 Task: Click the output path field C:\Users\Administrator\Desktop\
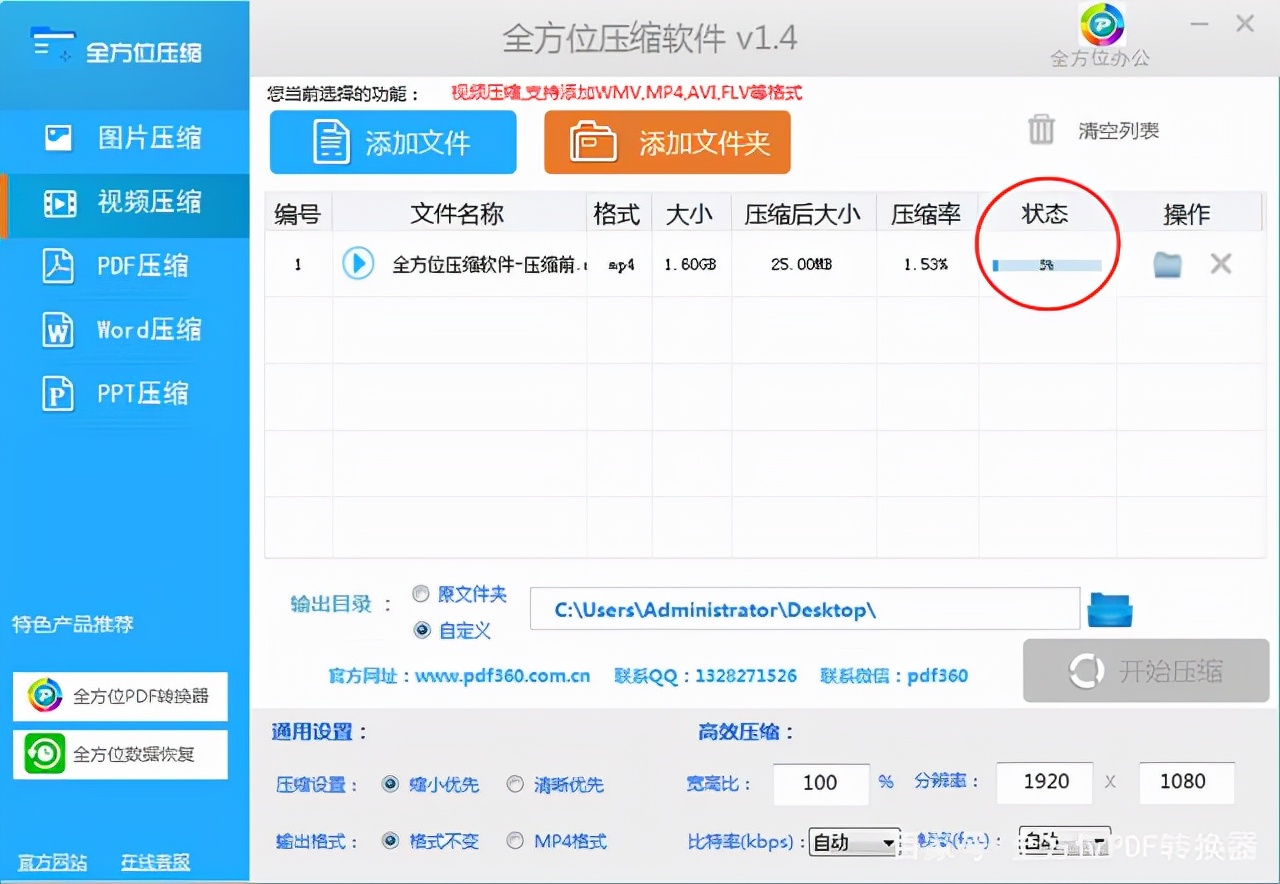point(804,610)
